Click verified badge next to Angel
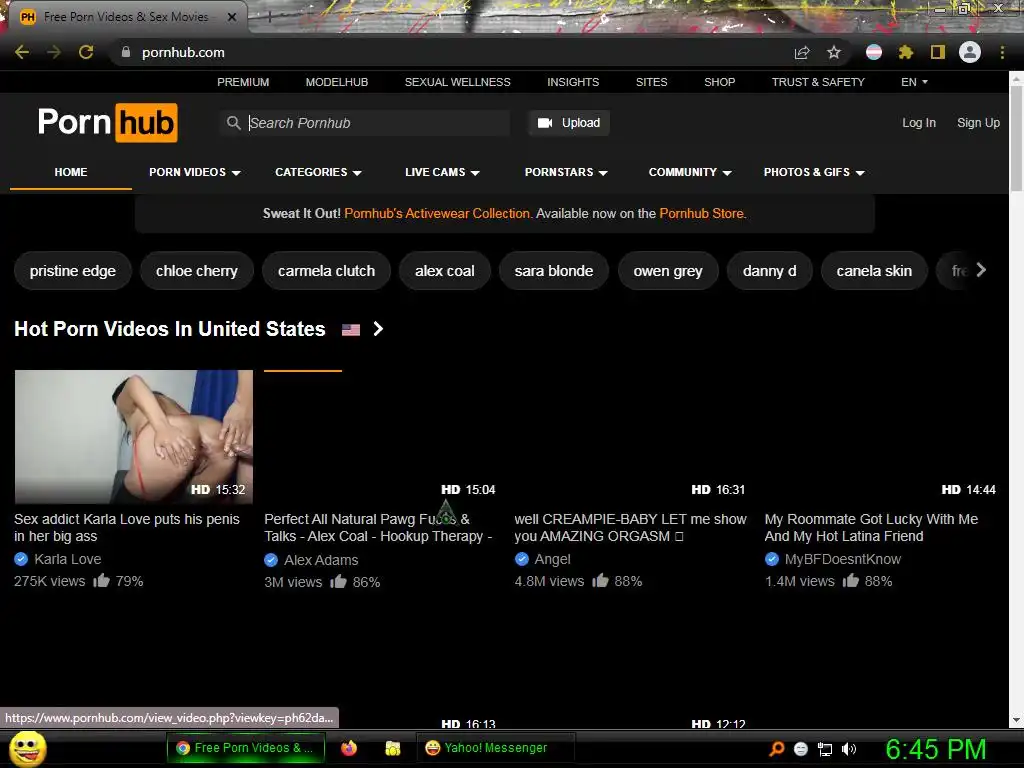The width and height of the screenshot is (1024, 768). (522, 559)
